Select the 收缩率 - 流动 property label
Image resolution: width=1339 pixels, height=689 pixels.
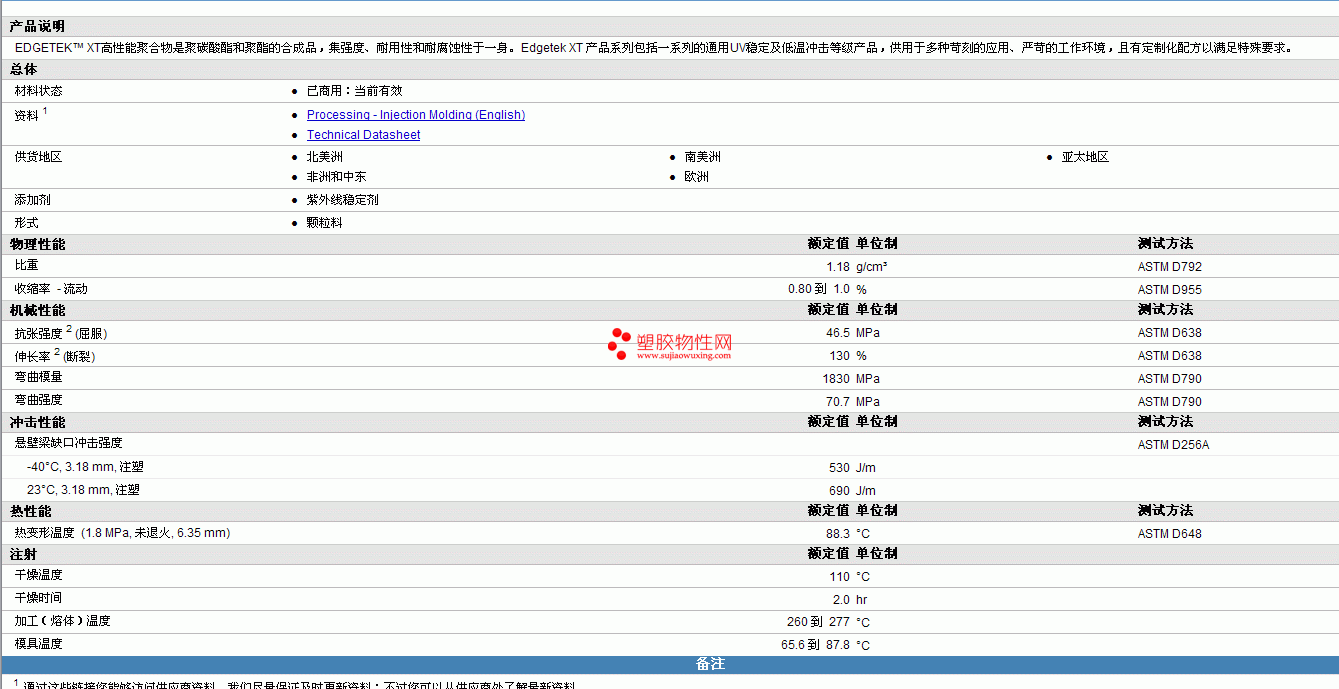pyautogui.click(x=51, y=289)
